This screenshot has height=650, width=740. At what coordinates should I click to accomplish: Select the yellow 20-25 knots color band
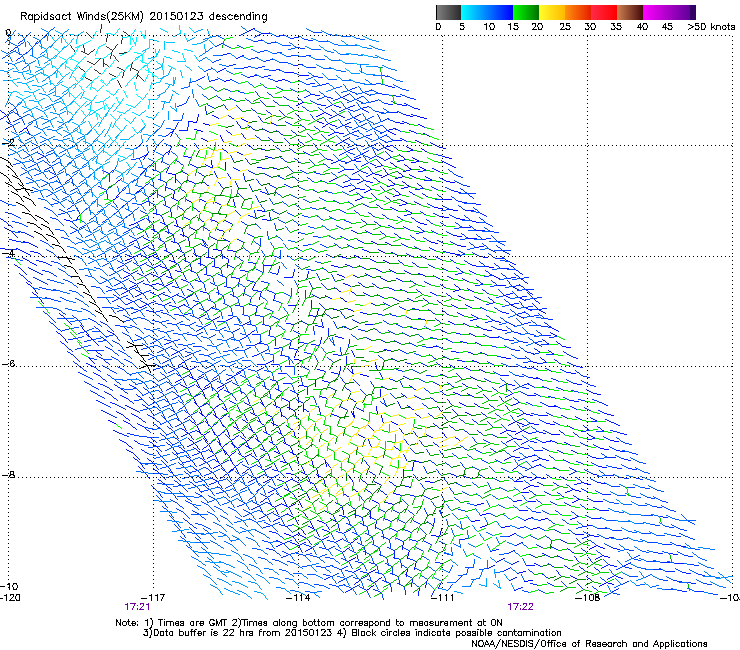[x=552, y=12]
